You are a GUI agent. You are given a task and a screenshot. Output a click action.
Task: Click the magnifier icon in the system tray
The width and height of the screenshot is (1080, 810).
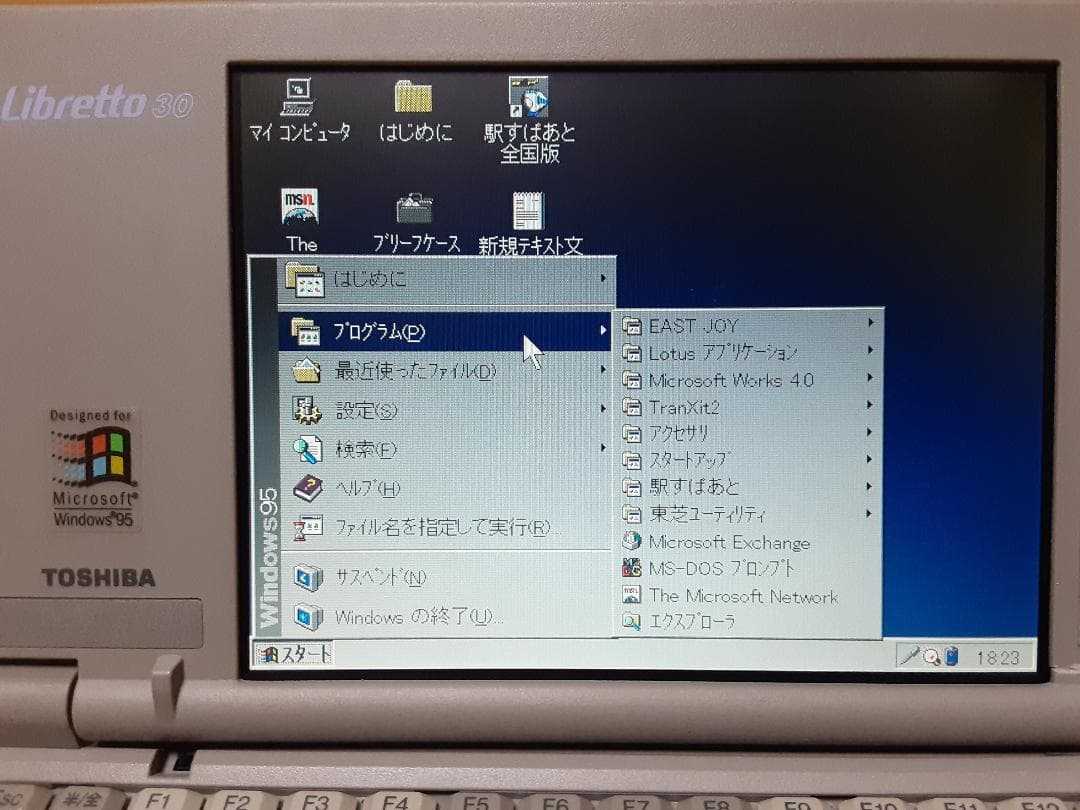(x=931, y=656)
